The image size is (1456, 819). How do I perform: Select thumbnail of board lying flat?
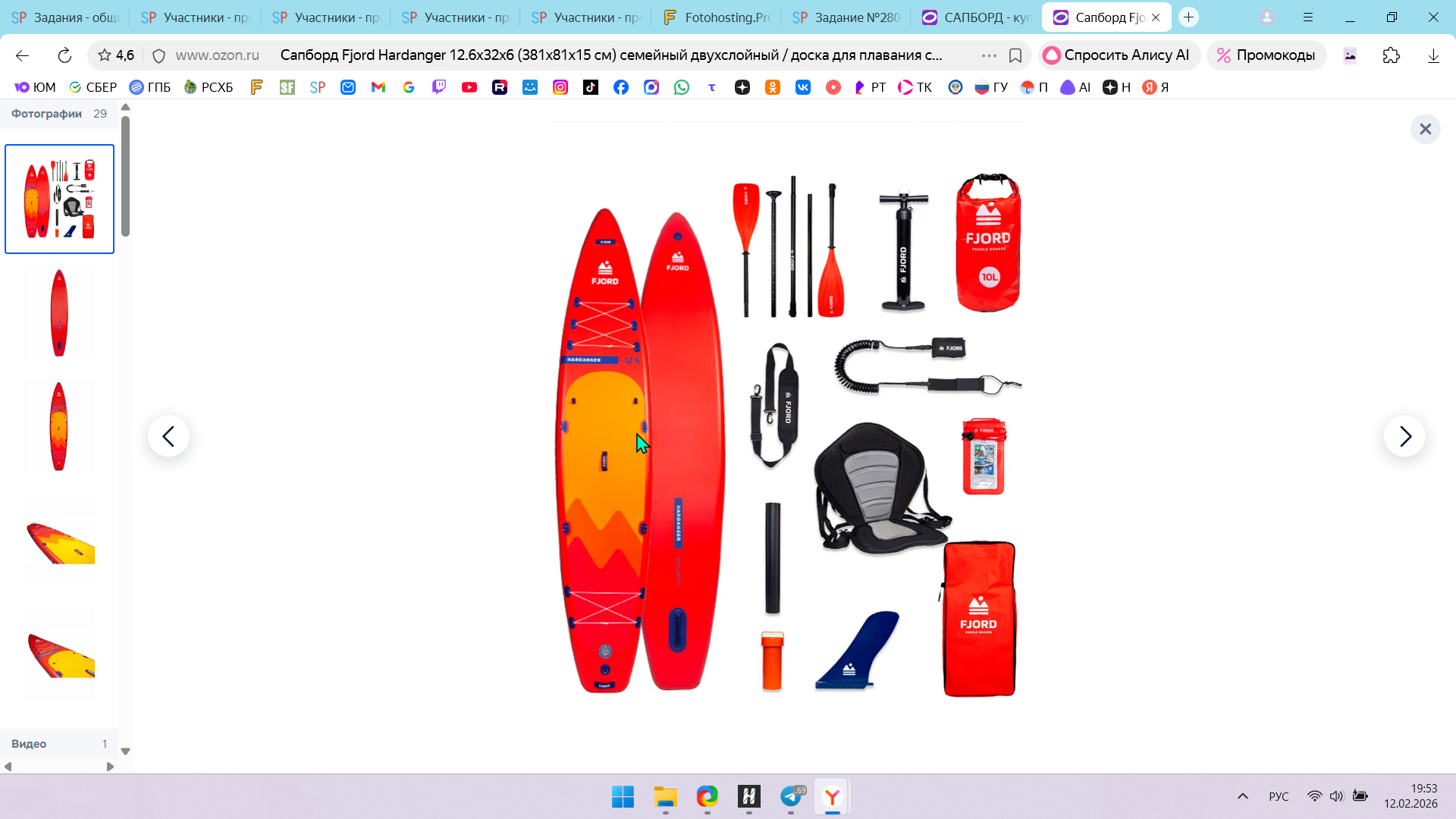[x=59, y=540]
